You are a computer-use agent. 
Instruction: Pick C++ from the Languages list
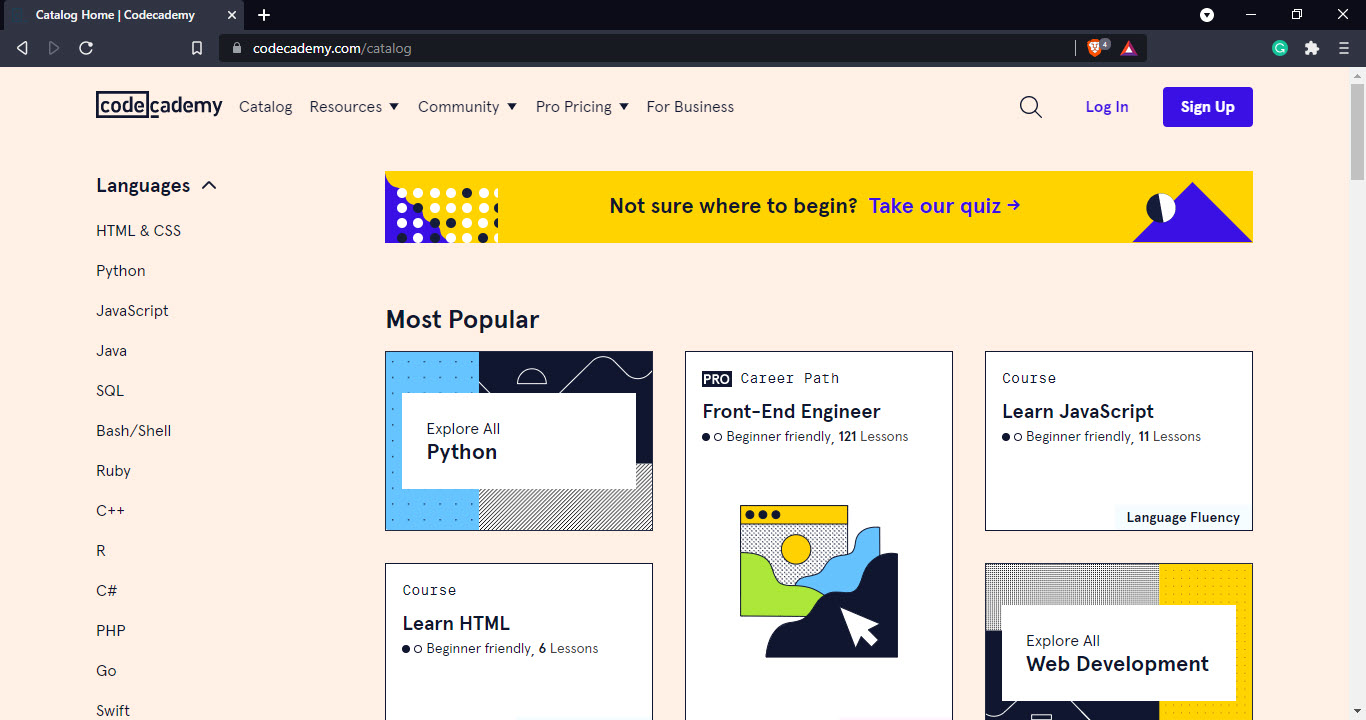[110, 511]
